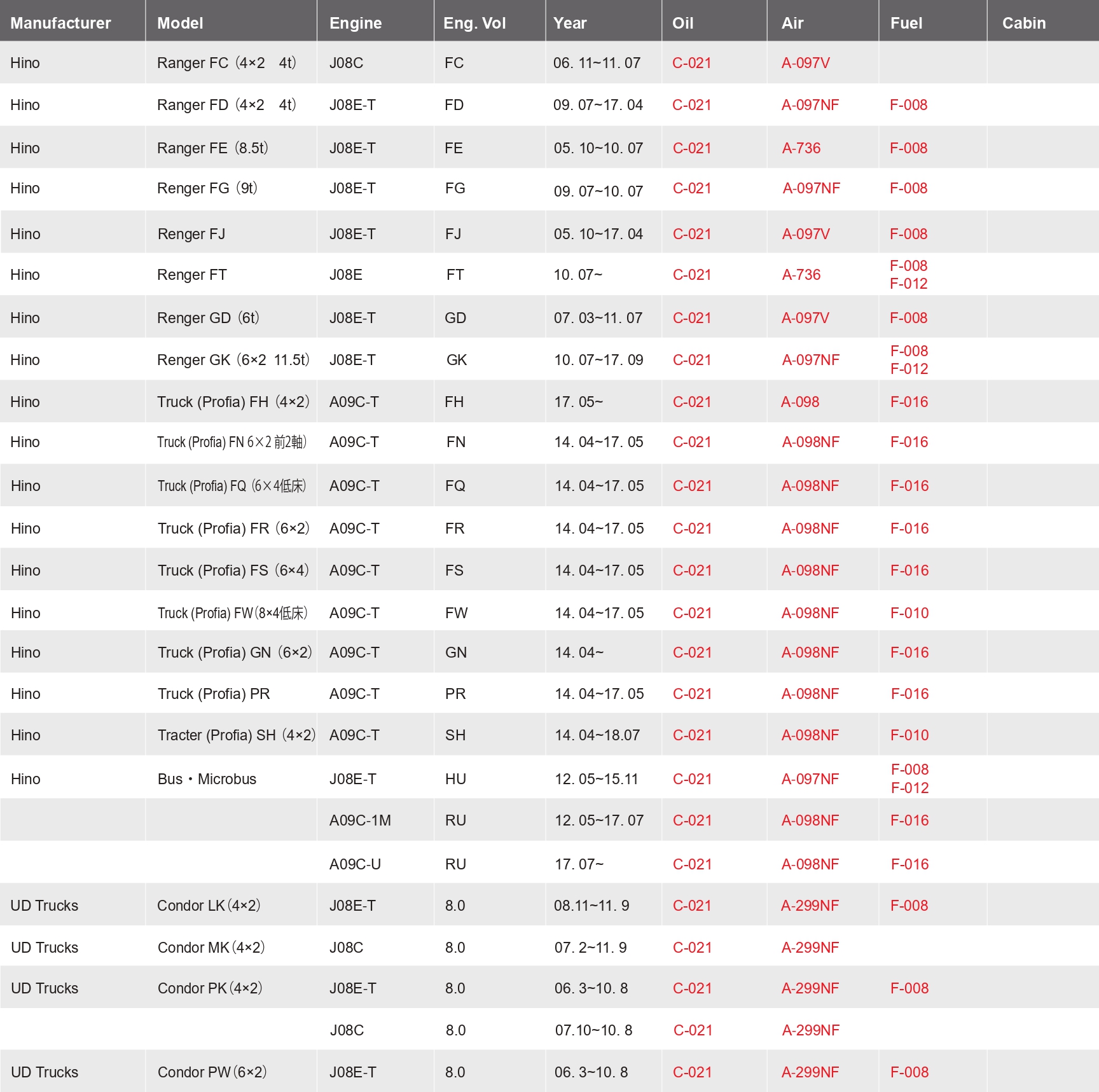The width and height of the screenshot is (1099, 1092).
Task: Click engine volume GK cell
Action: 457,360
